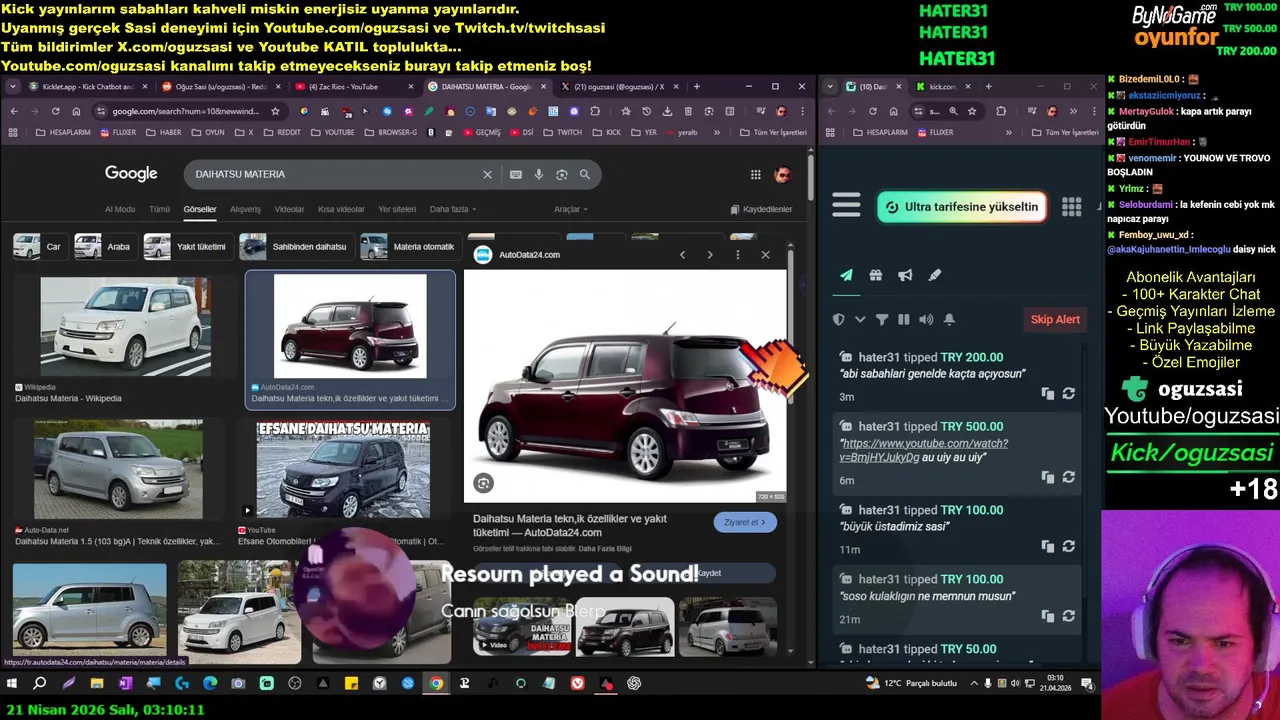Open the on-screen keyboard in search bar

point(515,174)
